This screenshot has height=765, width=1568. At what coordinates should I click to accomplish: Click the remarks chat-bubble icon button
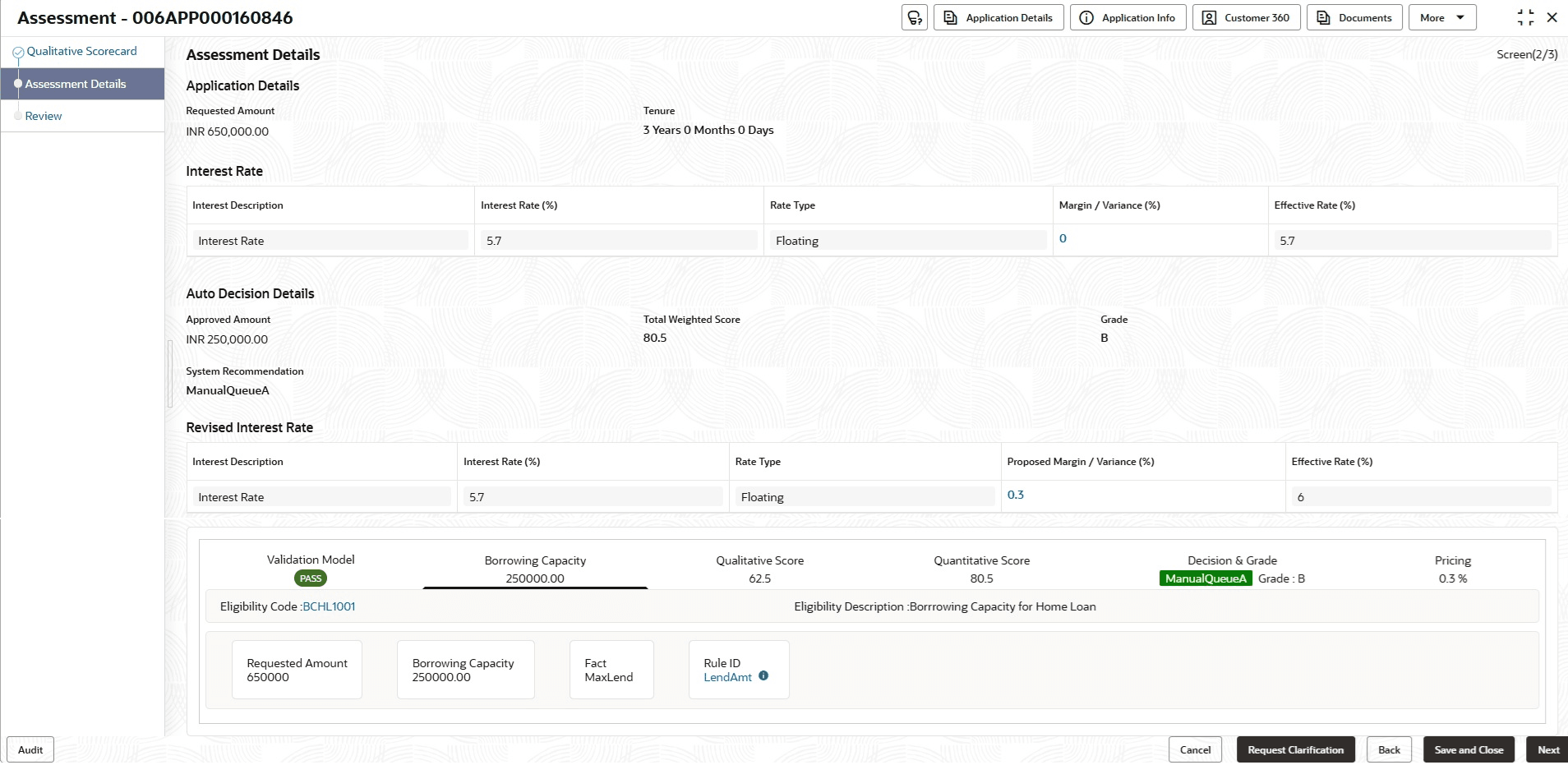(x=914, y=18)
